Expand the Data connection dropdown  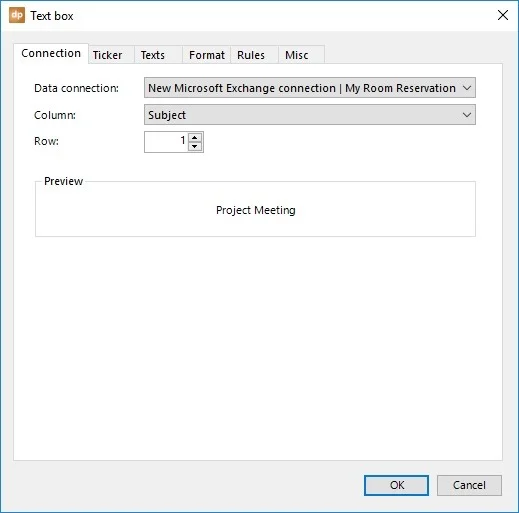pyautogui.click(x=310, y=88)
